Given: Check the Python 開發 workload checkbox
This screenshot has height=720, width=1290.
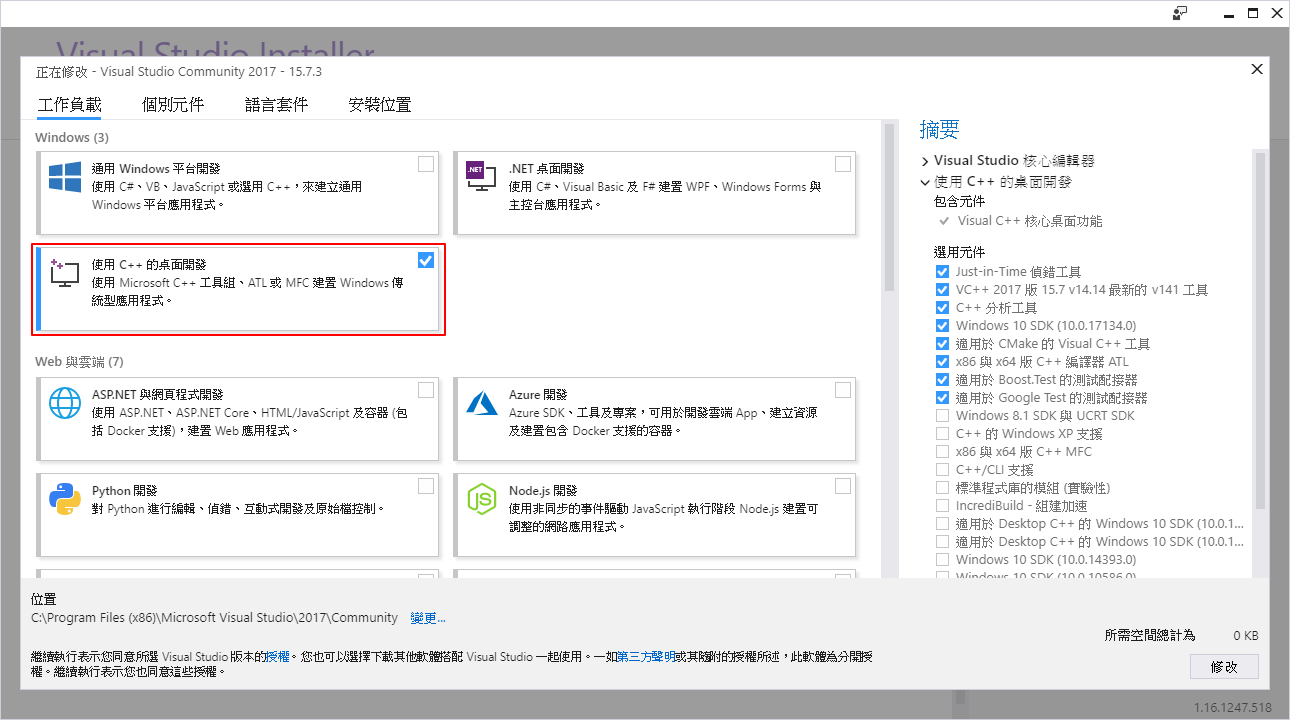Looking at the screenshot, I should coord(426,486).
